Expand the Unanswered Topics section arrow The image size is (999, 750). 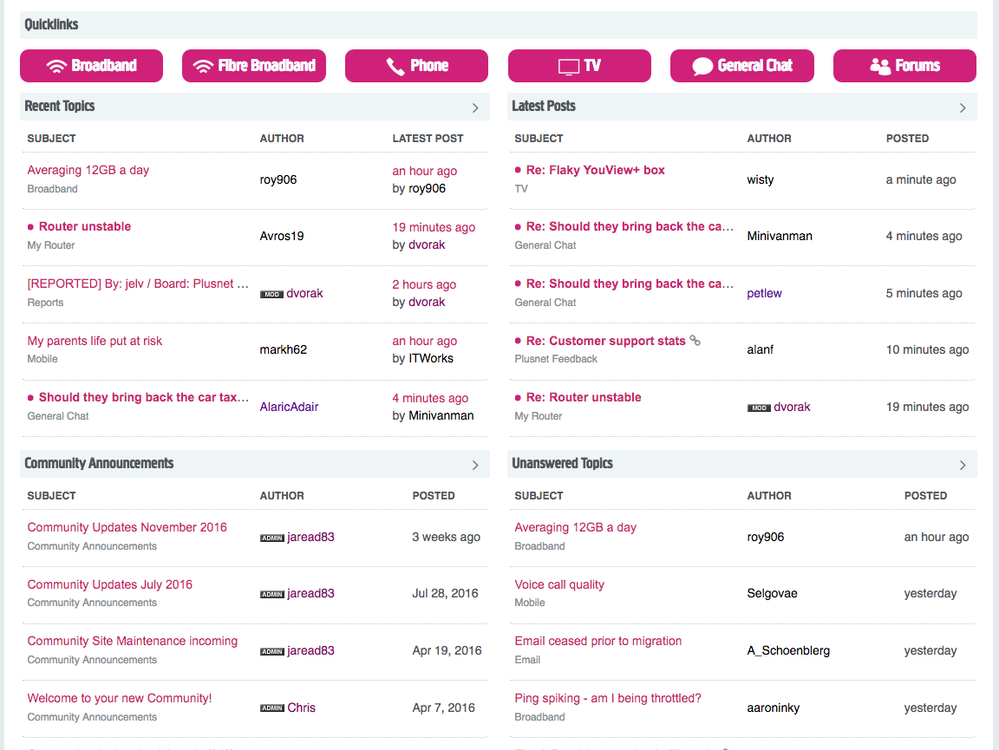[x=962, y=464]
